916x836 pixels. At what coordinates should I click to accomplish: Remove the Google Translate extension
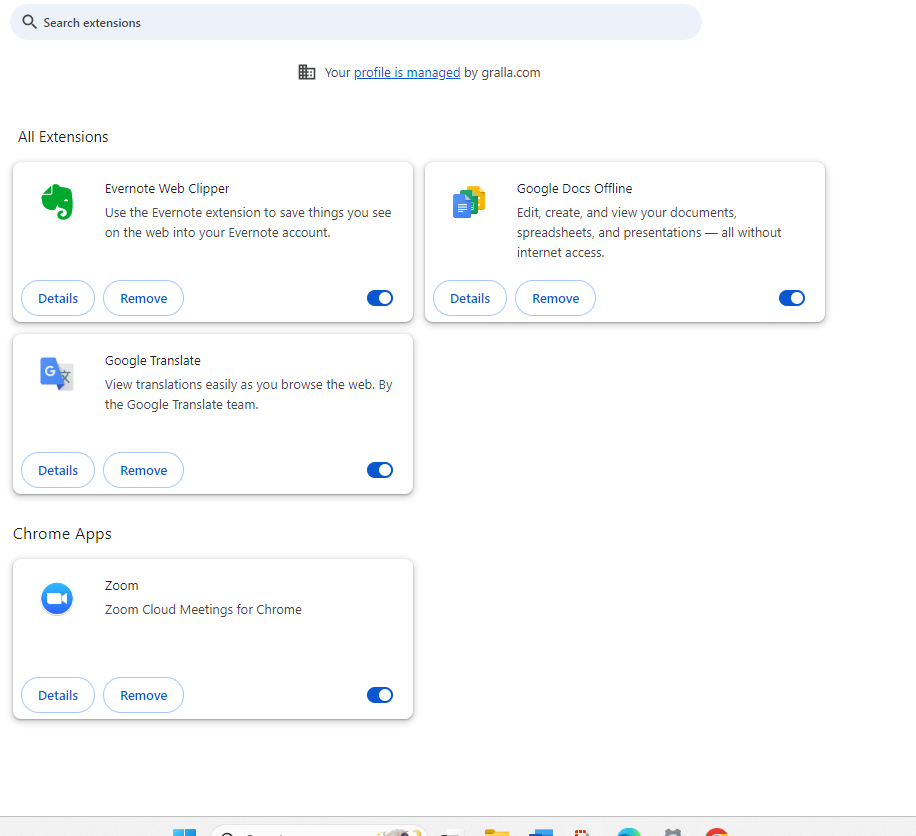pos(144,470)
